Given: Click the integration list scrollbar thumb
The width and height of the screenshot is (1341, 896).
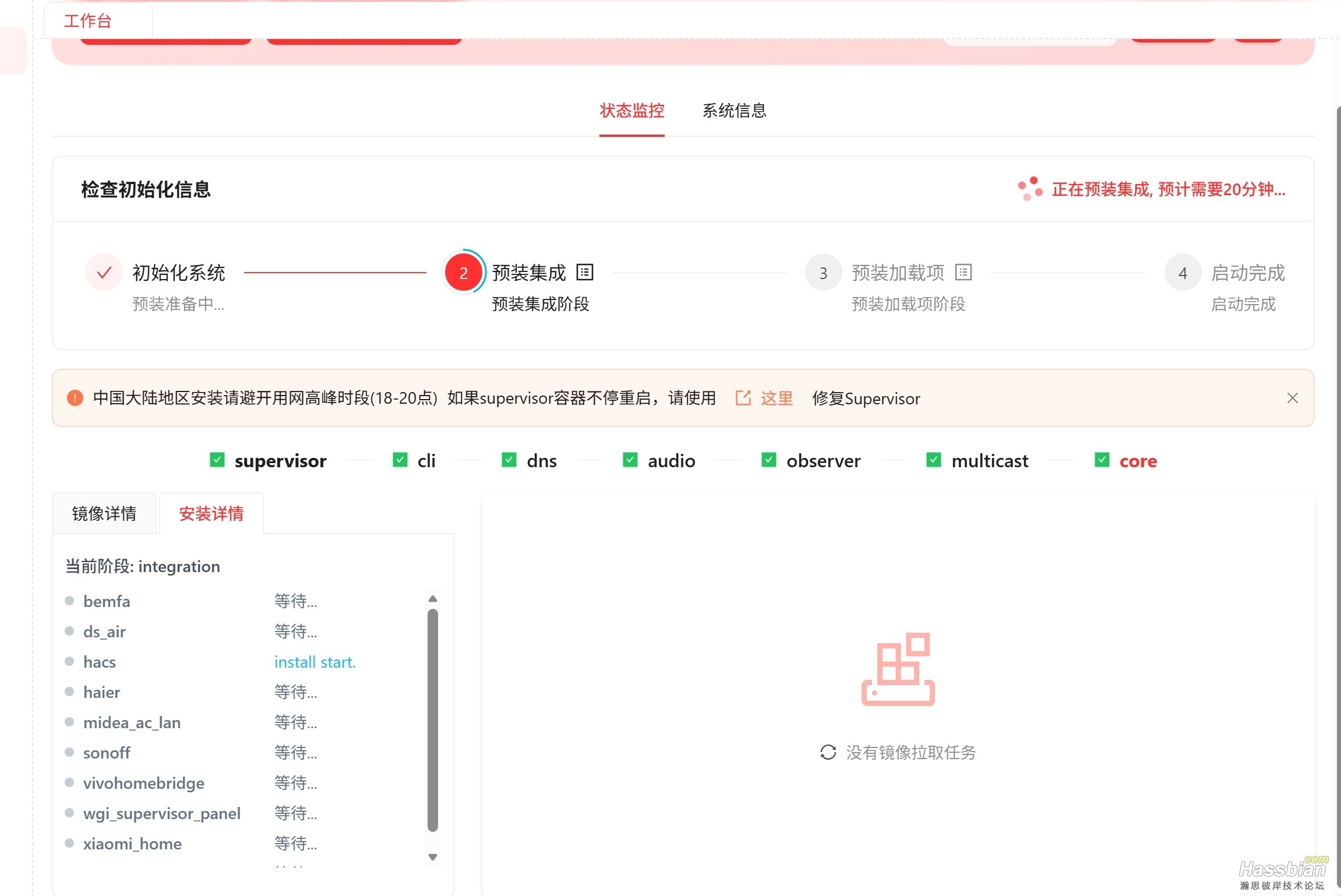Looking at the screenshot, I should tap(433, 720).
